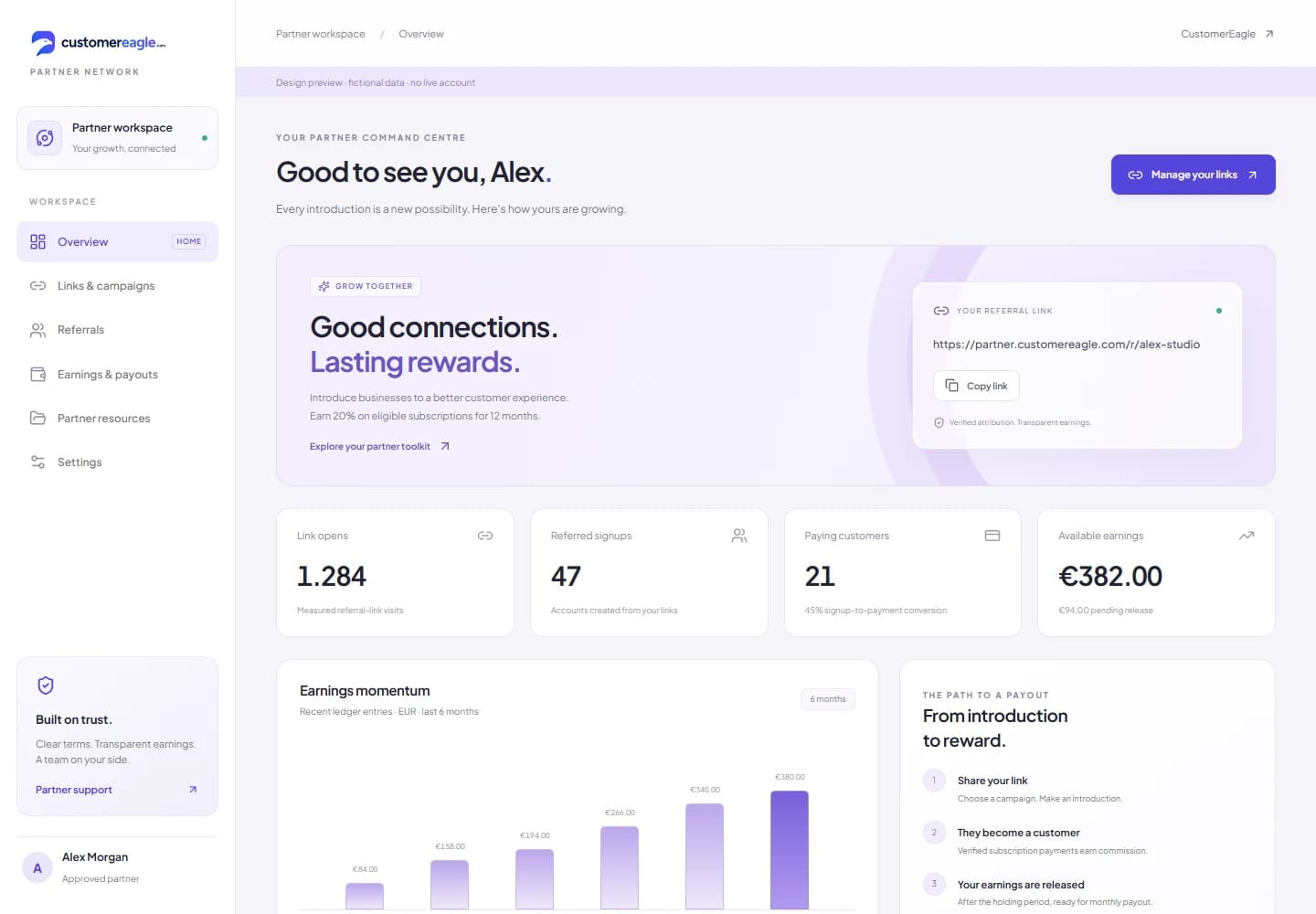Viewport: 1316px width, 914px height.
Task: Click the external arrow icon next to CustomerEagle
Action: pos(1269,34)
